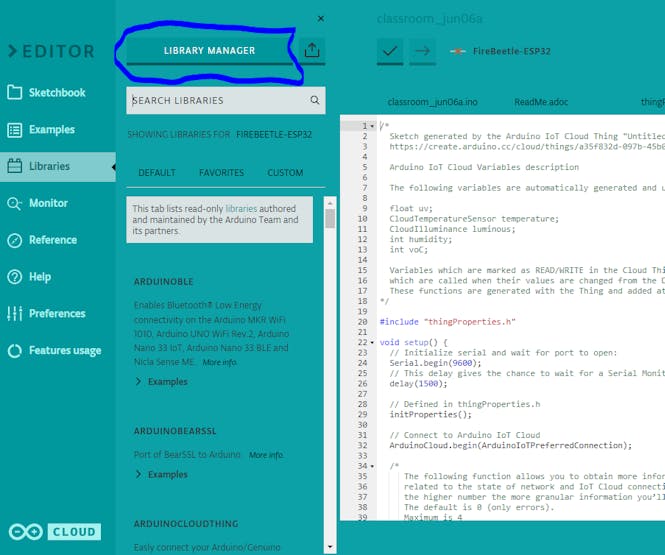The image size is (665, 555).
Task: Click the void setup() code line
Action: click(414, 343)
